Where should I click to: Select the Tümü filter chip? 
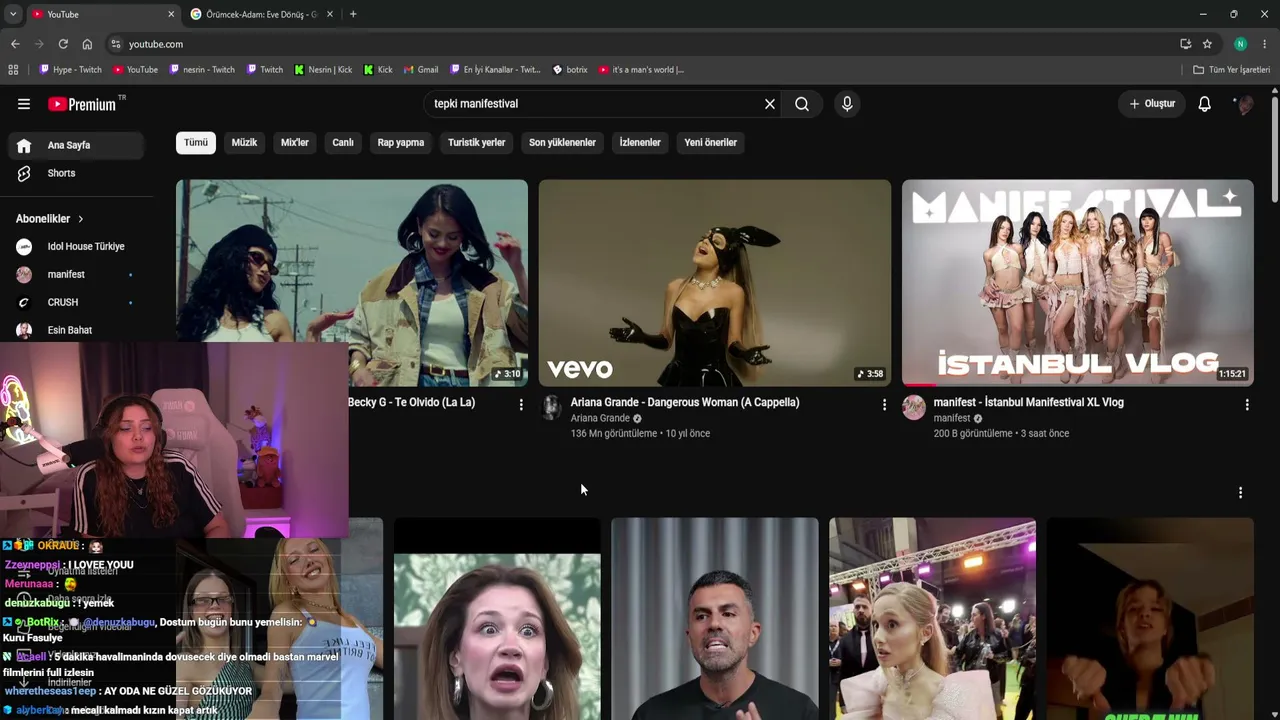pos(196,142)
